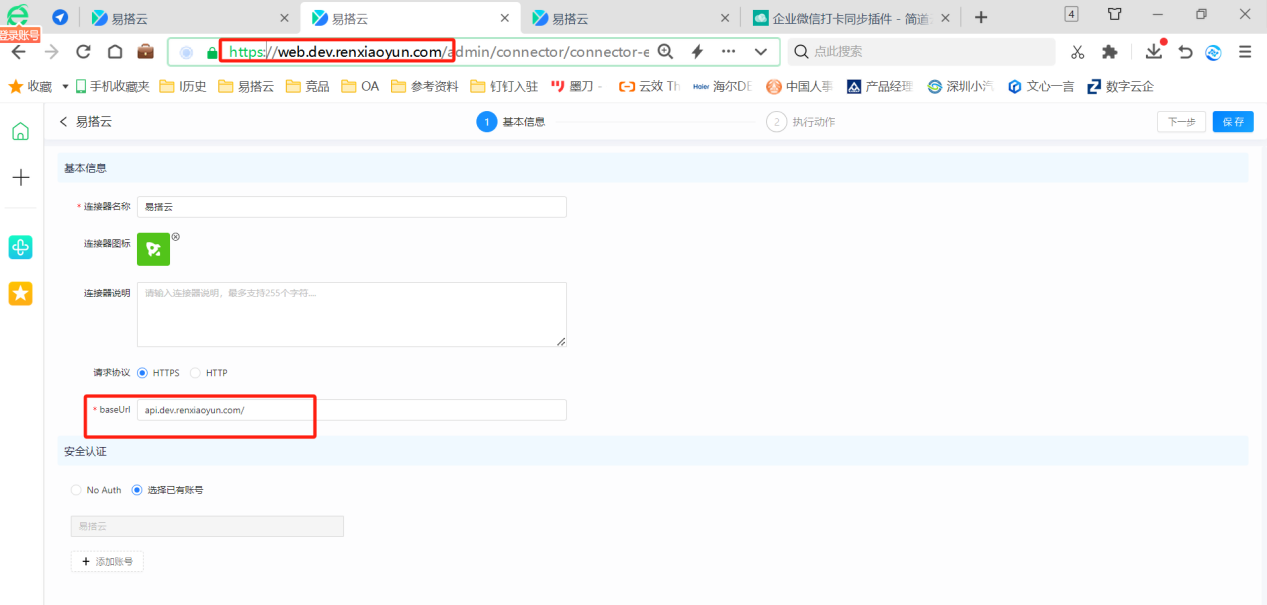Open a new tab with the plus button

tap(981, 17)
